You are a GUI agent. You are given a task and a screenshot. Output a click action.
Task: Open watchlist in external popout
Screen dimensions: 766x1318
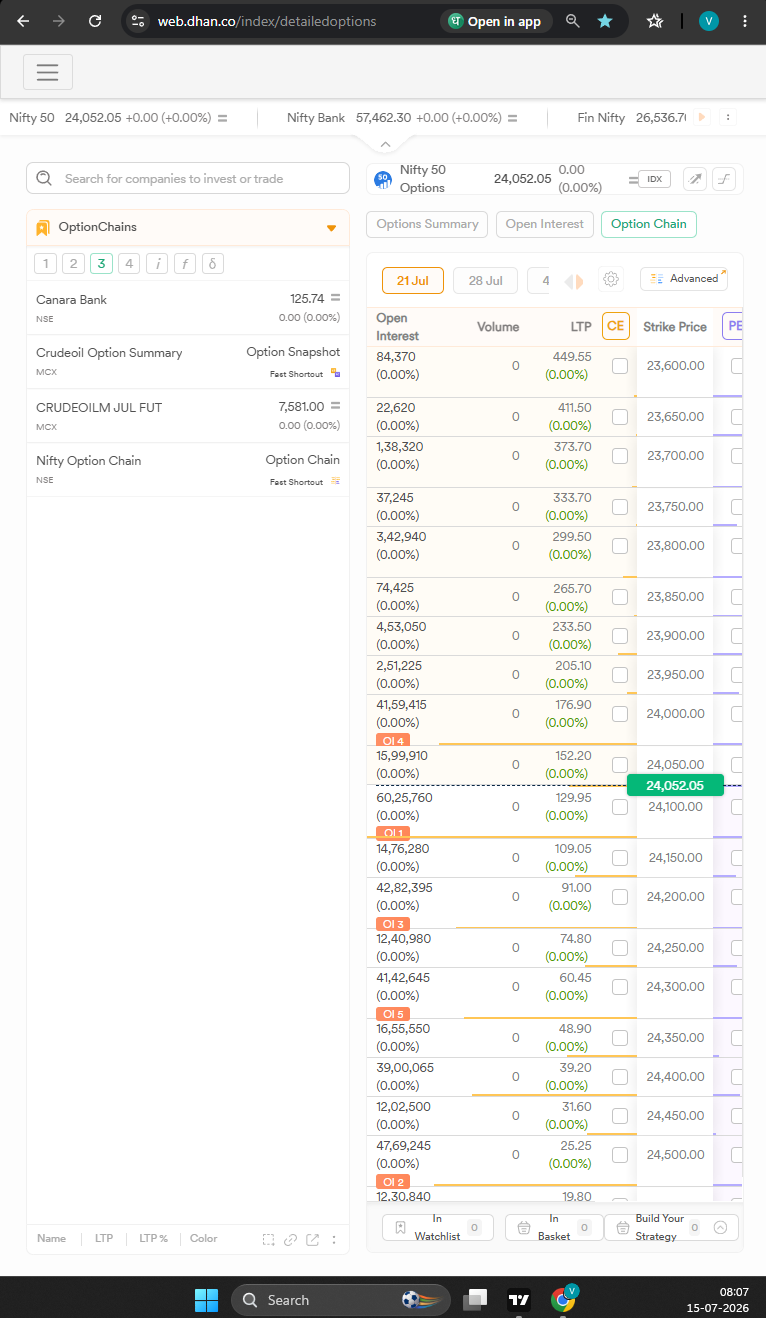(312, 1239)
